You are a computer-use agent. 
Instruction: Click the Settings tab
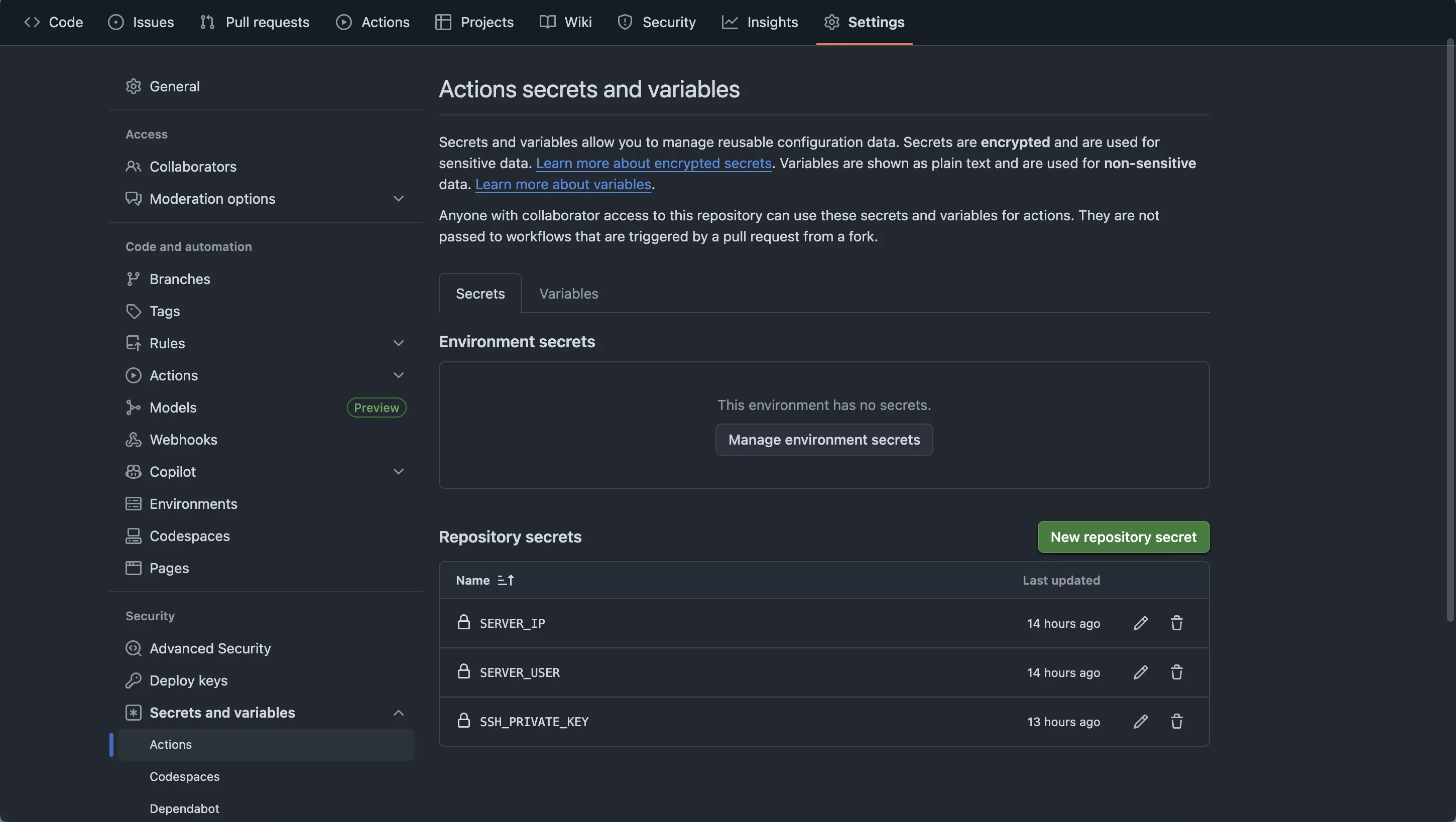[x=864, y=22]
